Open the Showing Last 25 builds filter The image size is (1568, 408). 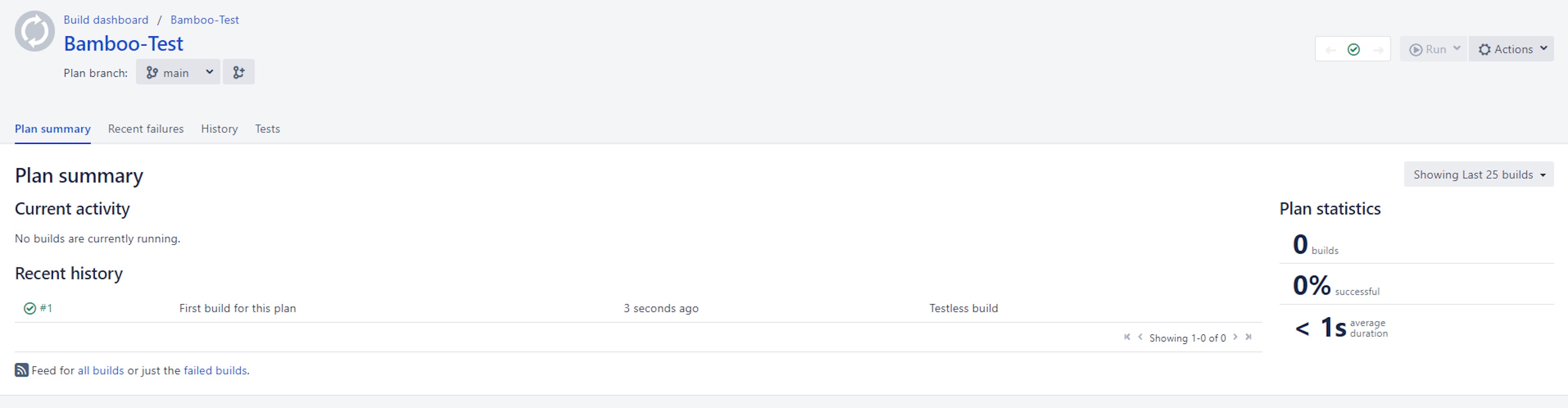pos(1479,174)
